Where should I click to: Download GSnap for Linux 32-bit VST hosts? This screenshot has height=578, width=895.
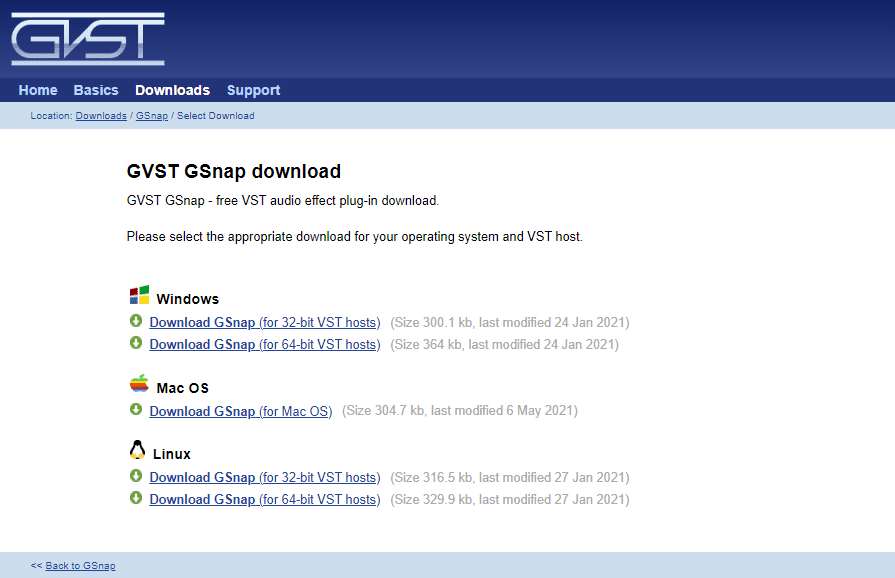tap(265, 477)
